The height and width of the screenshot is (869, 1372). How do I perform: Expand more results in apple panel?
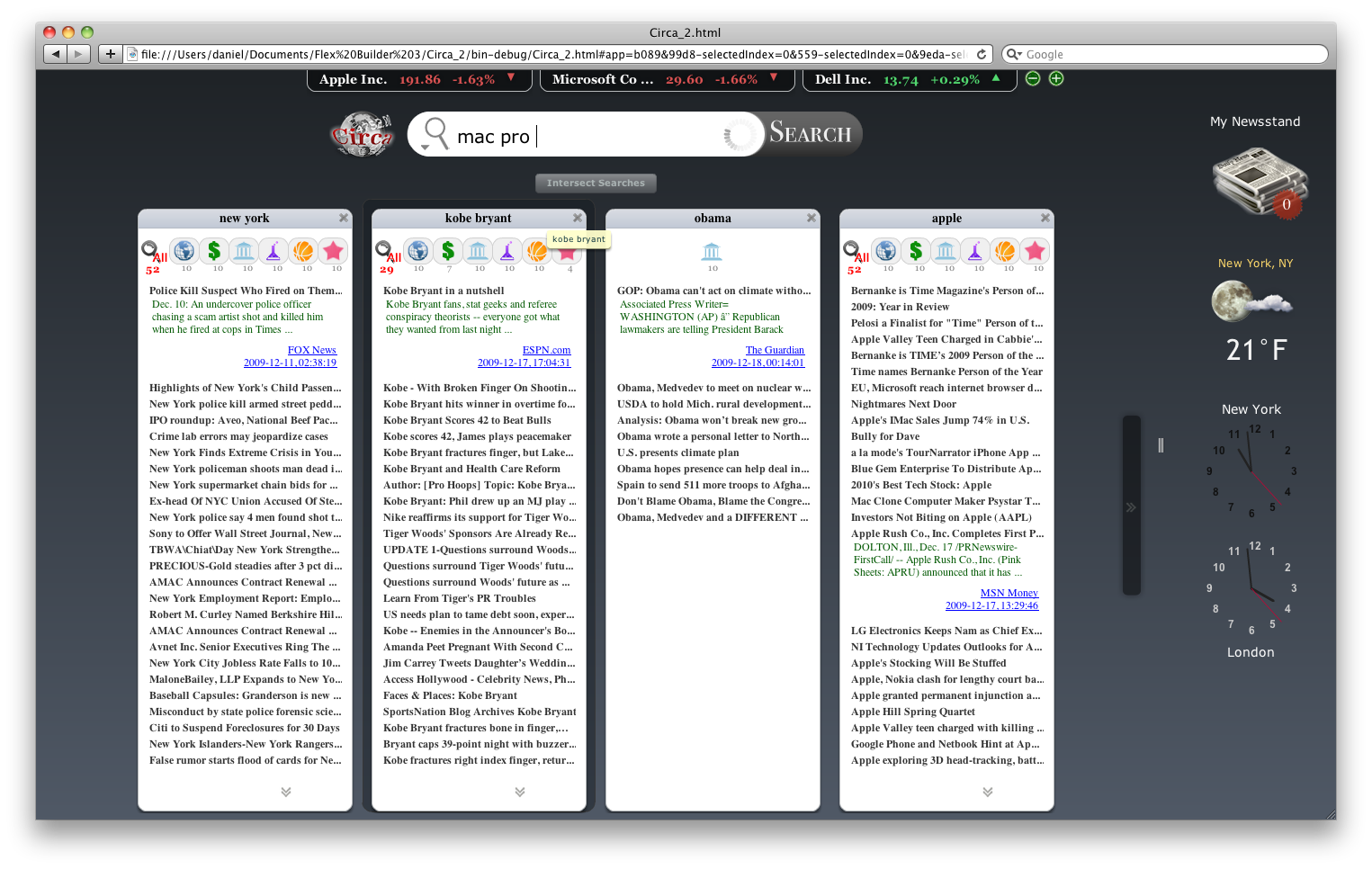(x=987, y=792)
